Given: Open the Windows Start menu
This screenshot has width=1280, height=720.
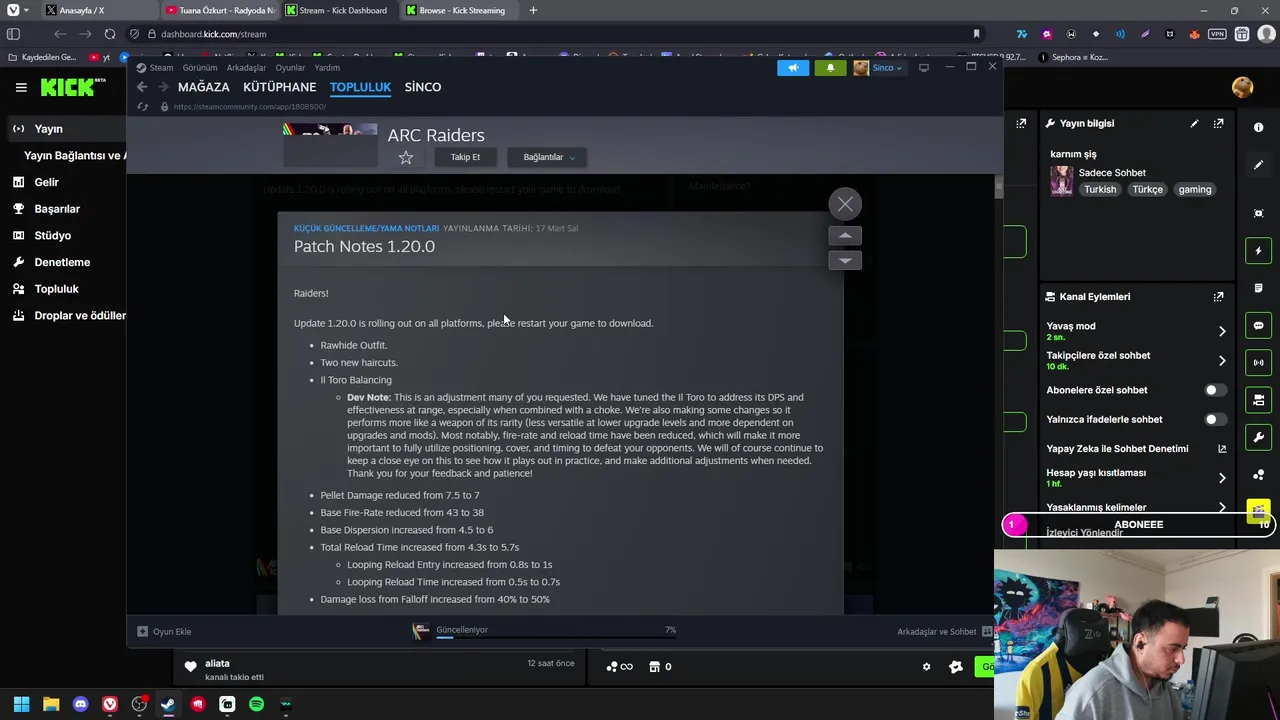Looking at the screenshot, I should tap(21, 705).
